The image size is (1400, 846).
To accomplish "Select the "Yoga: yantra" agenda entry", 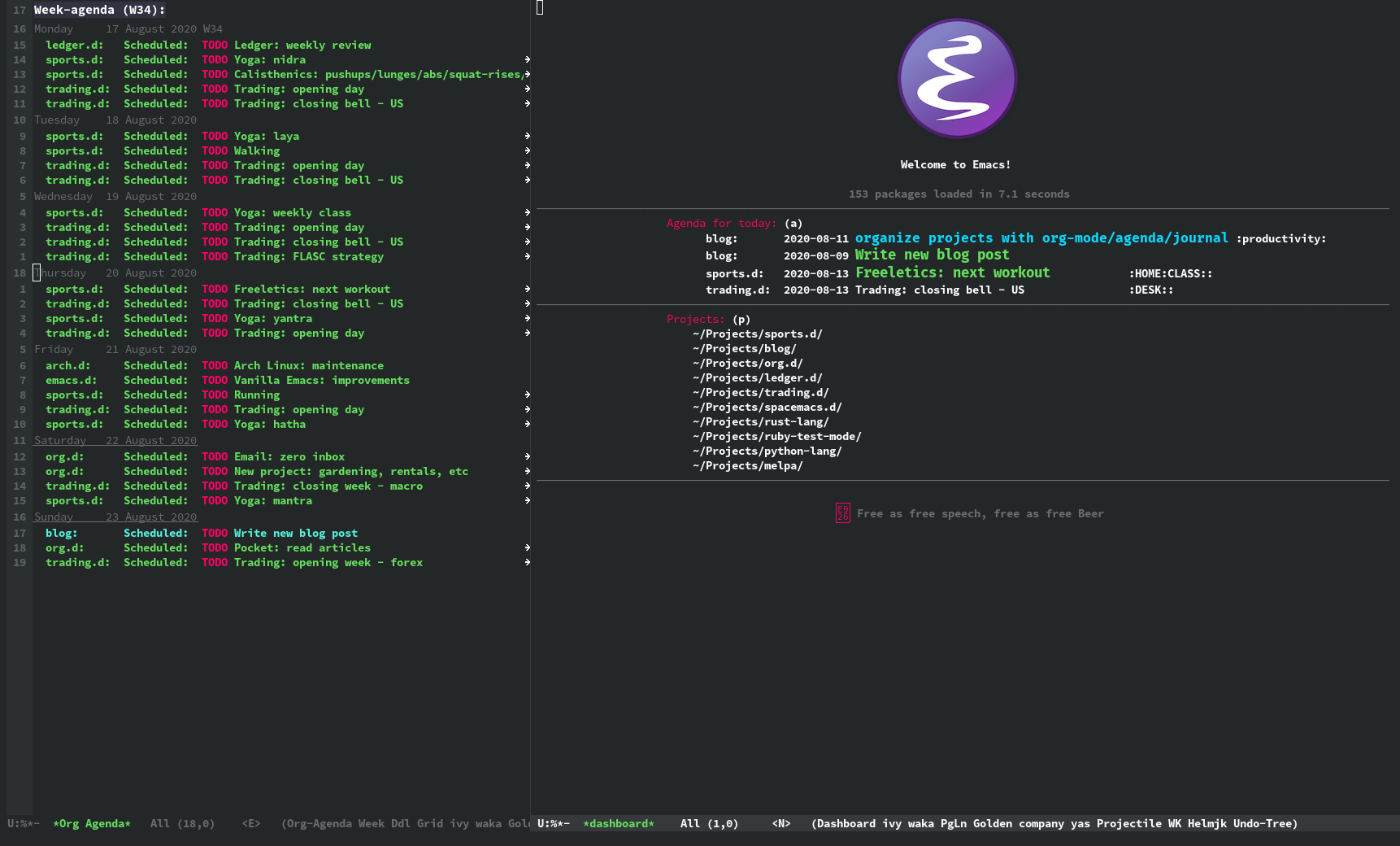I will click(273, 318).
